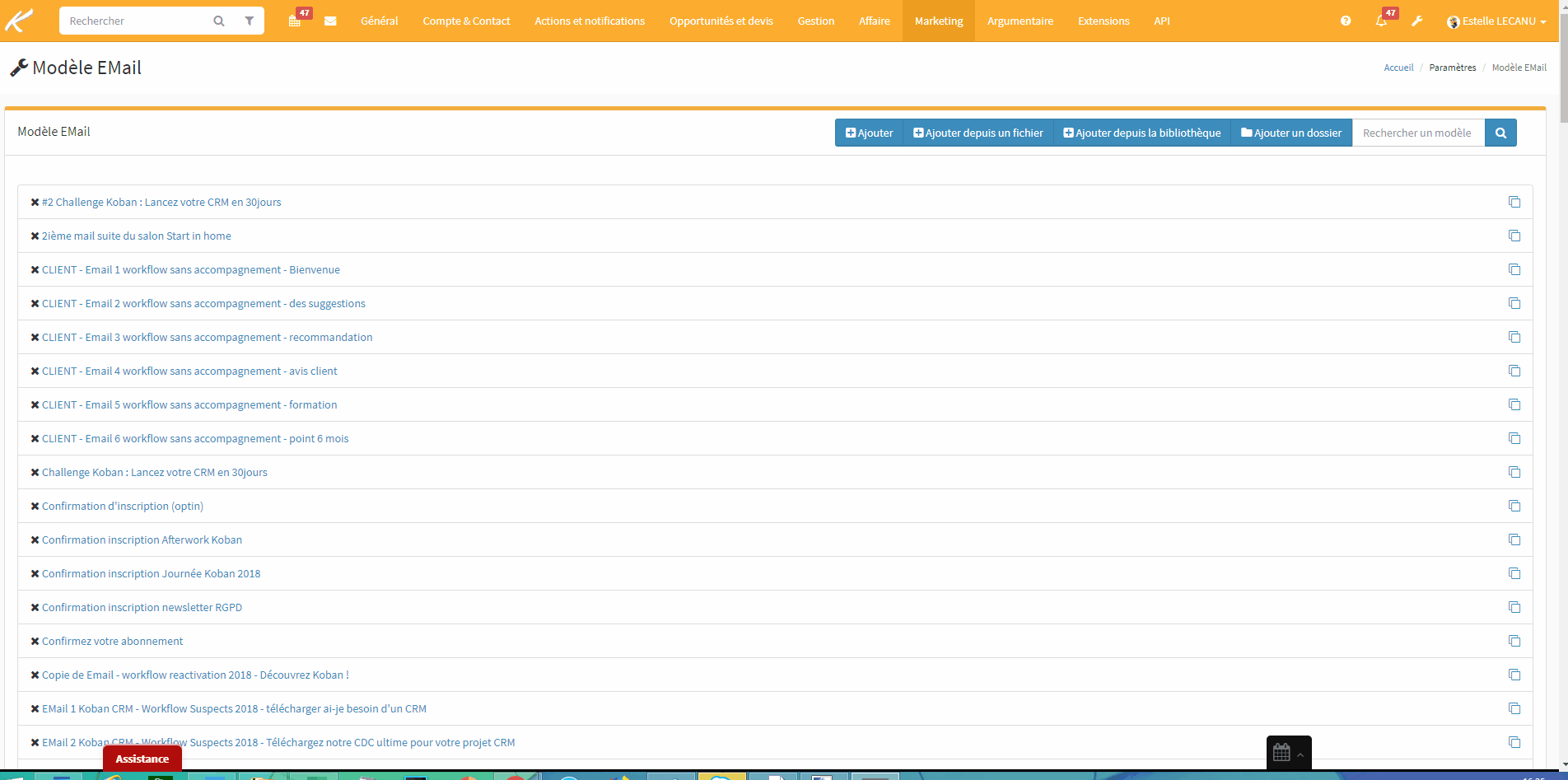Screen dimensions: 1568x780
Task: Click copy icon for 'CLIENT - Email 3' row
Action: pyautogui.click(x=1514, y=337)
